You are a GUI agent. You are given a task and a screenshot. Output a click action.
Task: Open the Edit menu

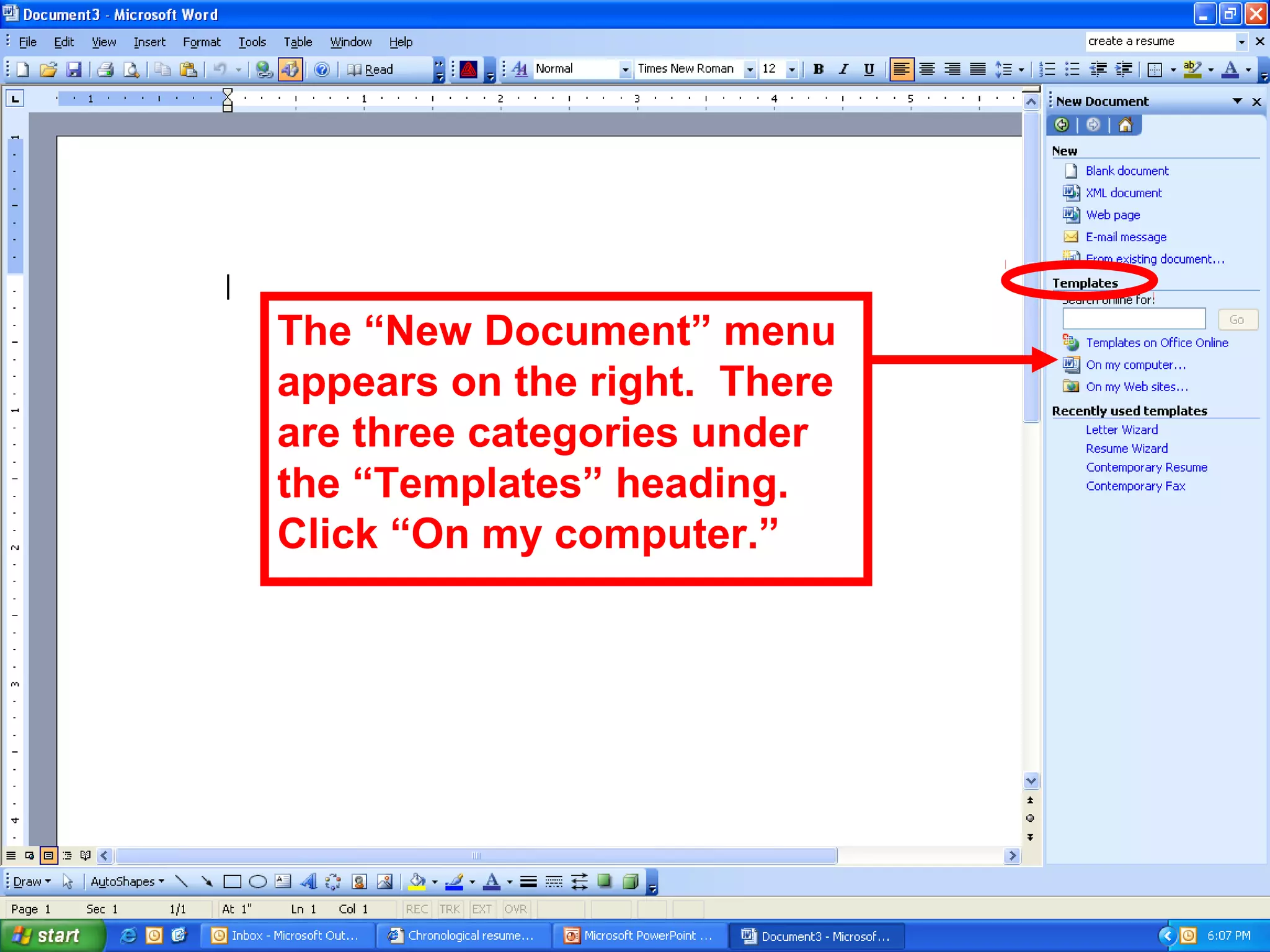(x=64, y=42)
